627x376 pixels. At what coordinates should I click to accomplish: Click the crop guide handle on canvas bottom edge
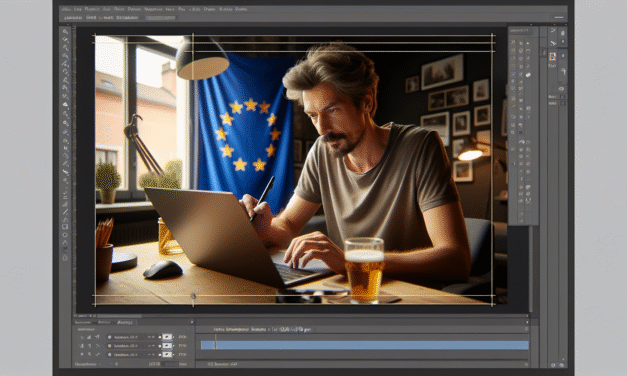pyautogui.click(x=194, y=296)
